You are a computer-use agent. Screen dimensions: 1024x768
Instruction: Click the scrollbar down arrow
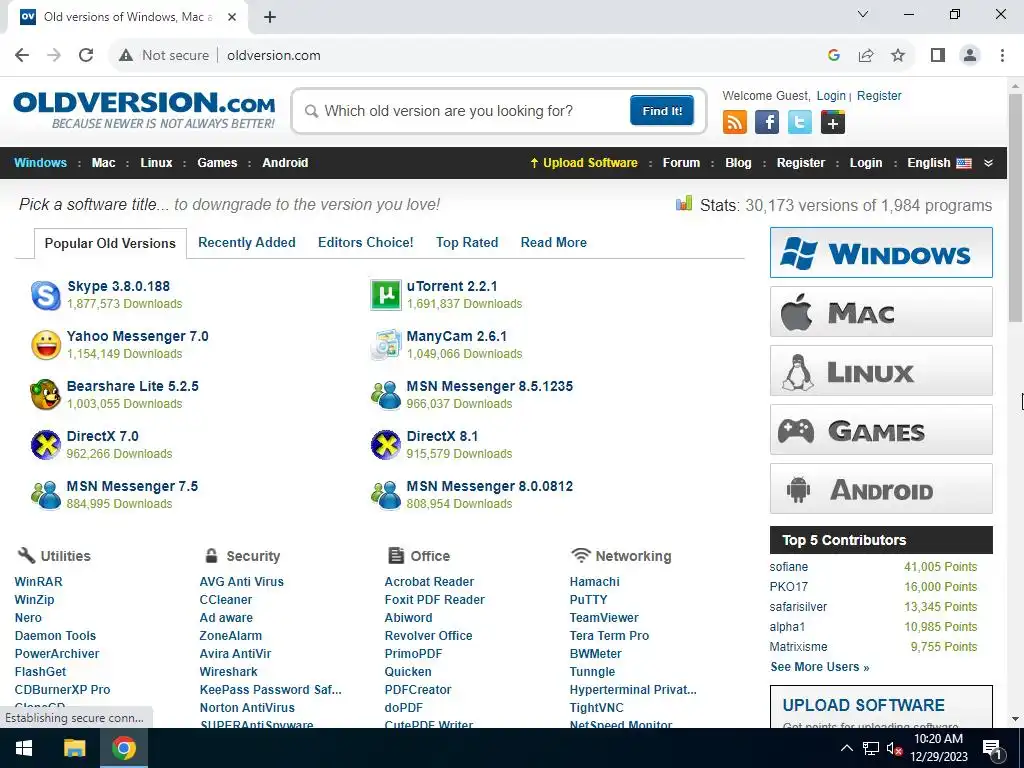1015,719
